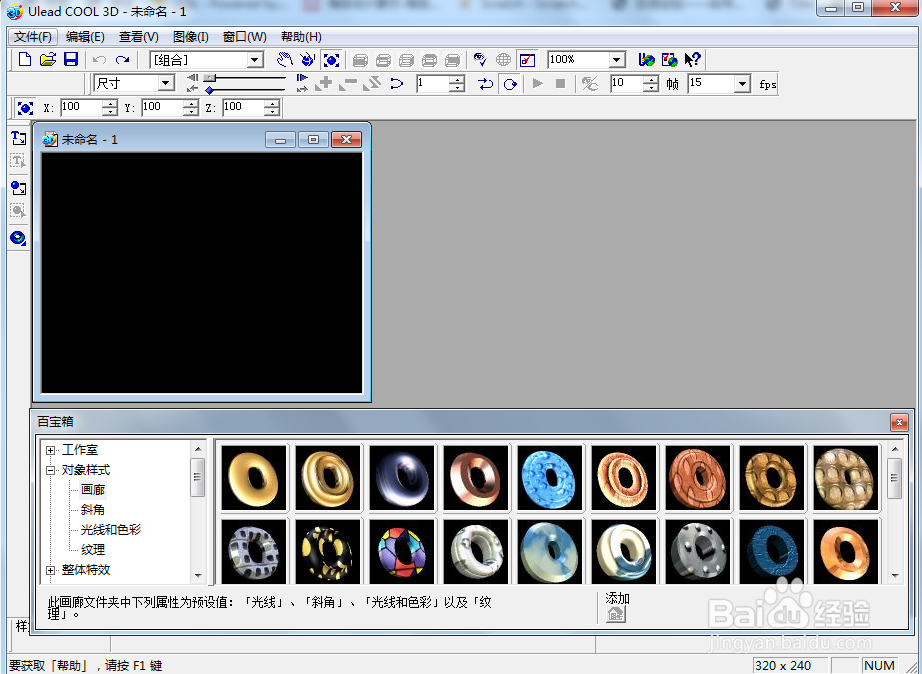Click the blue diamond key frame marker

[209, 90]
